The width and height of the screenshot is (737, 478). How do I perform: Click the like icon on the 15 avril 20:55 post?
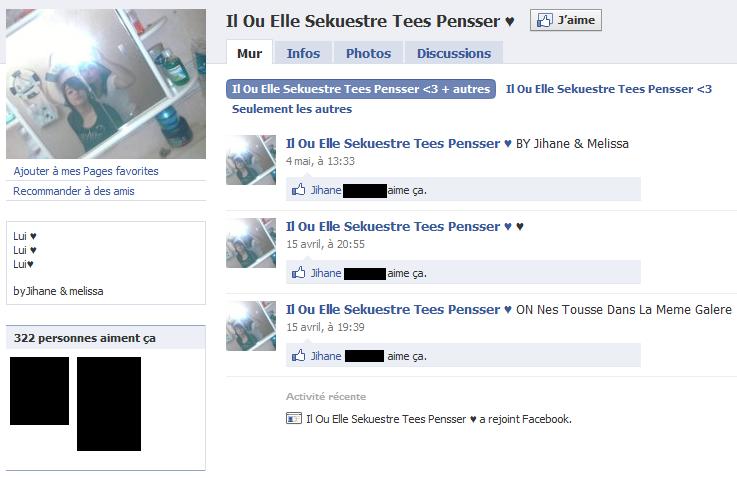[x=298, y=272]
